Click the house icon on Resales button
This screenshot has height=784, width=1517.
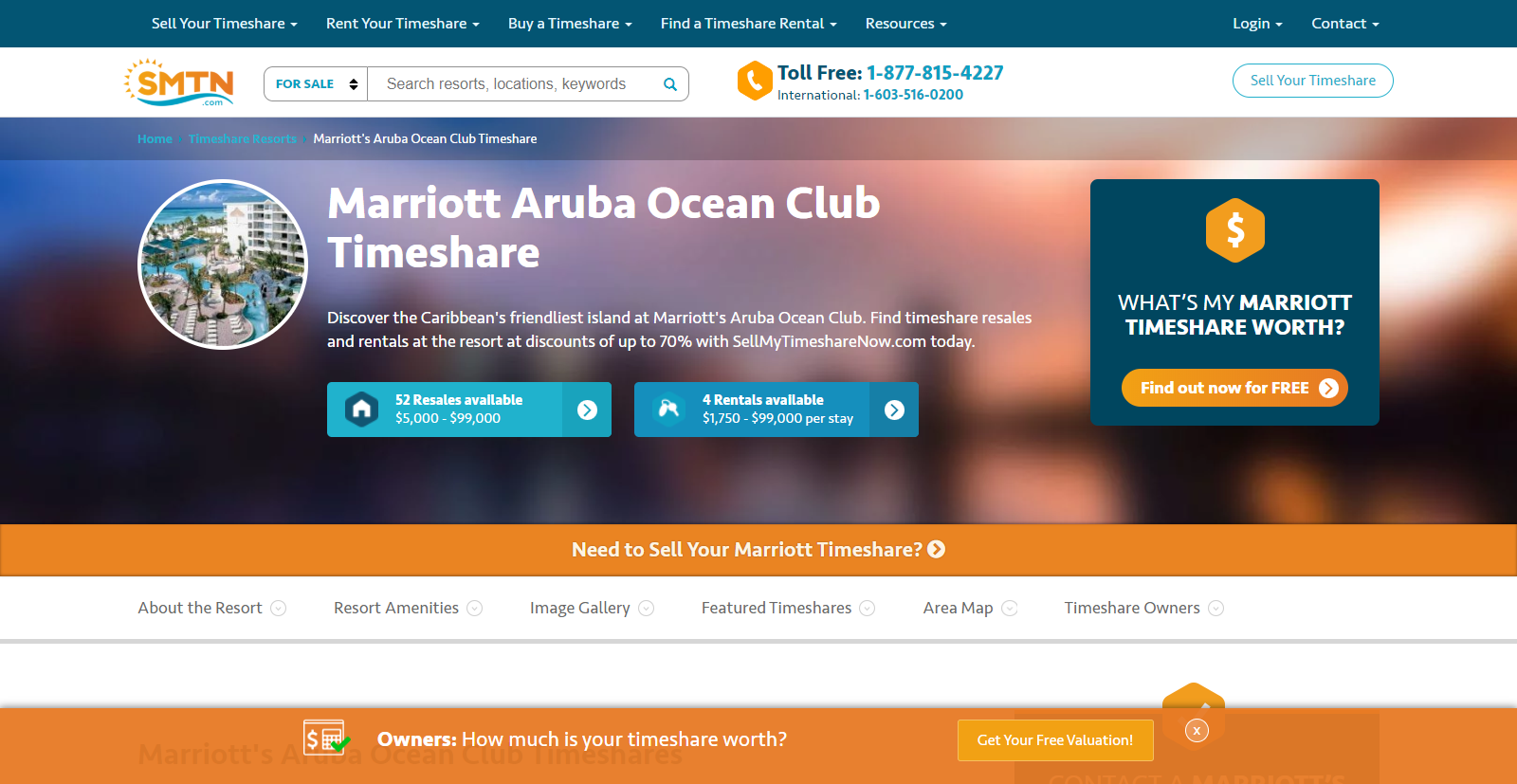361,410
